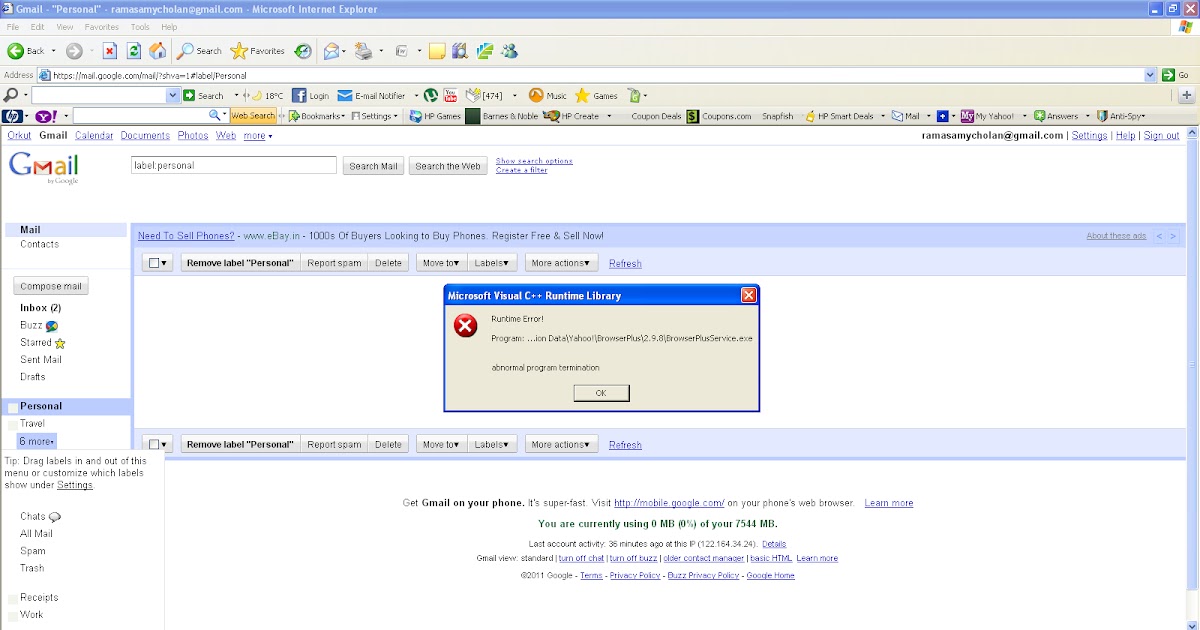Click Sign out link
Viewport: 1200px width, 630px height.
click(1161, 136)
